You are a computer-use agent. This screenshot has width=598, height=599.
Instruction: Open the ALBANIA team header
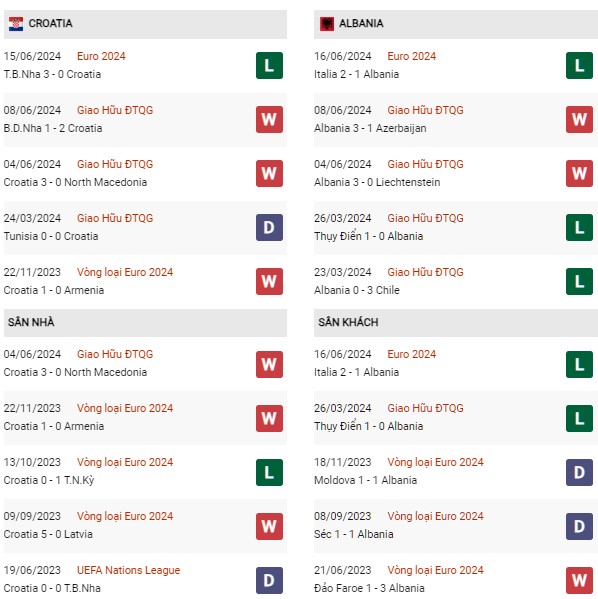(x=456, y=24)
